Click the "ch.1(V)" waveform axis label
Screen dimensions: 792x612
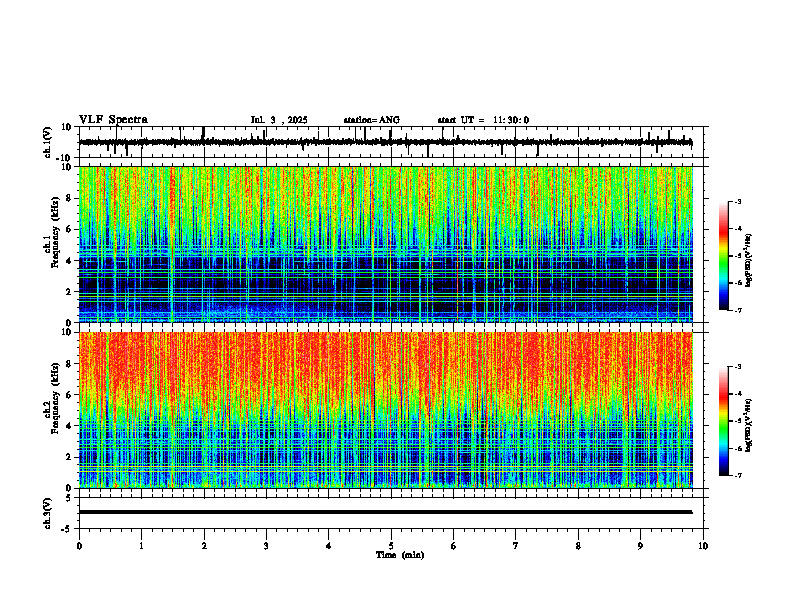48,142
